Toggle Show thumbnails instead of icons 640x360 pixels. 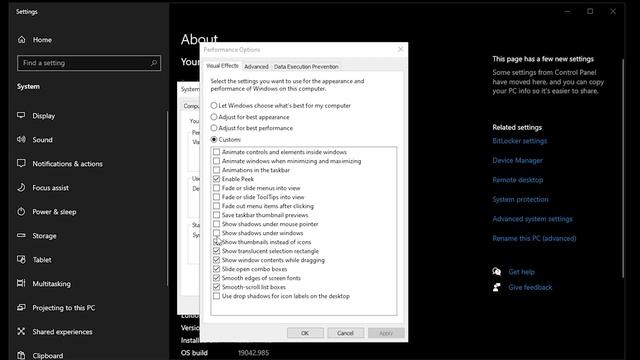[x=216, y=242]
